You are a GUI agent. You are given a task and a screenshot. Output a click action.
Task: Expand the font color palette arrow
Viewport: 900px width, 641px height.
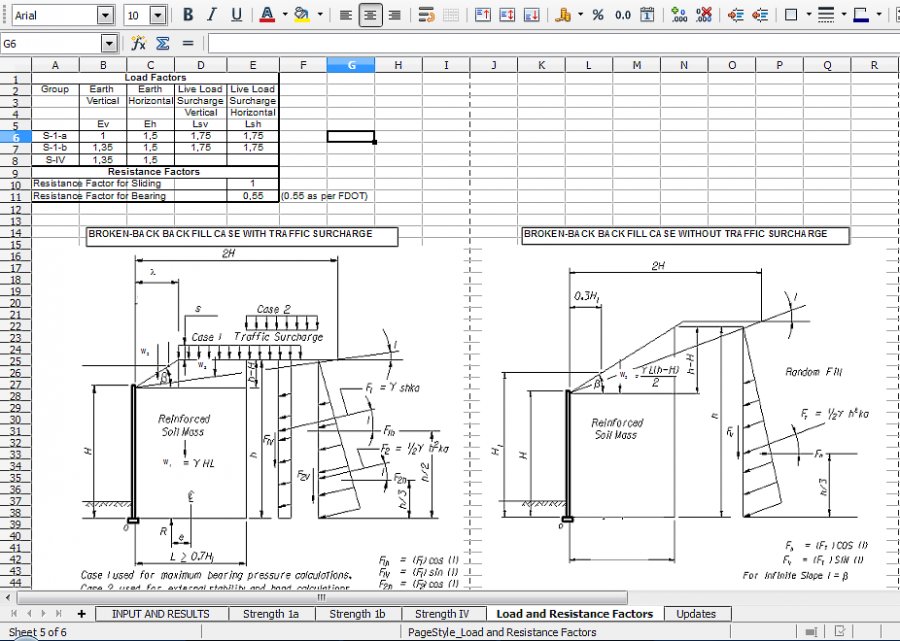(x=285, y=15)
